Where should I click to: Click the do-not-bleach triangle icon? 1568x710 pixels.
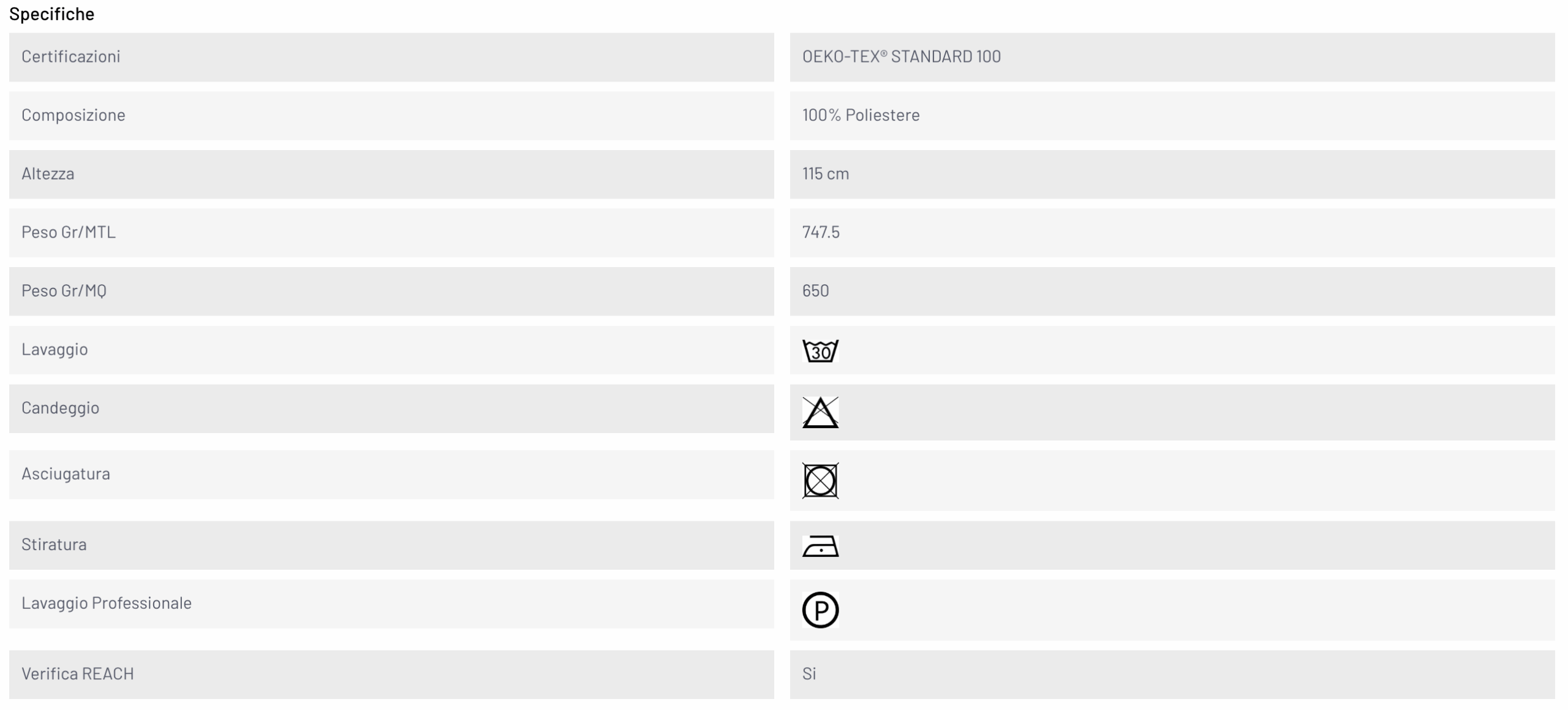[820, 412]
